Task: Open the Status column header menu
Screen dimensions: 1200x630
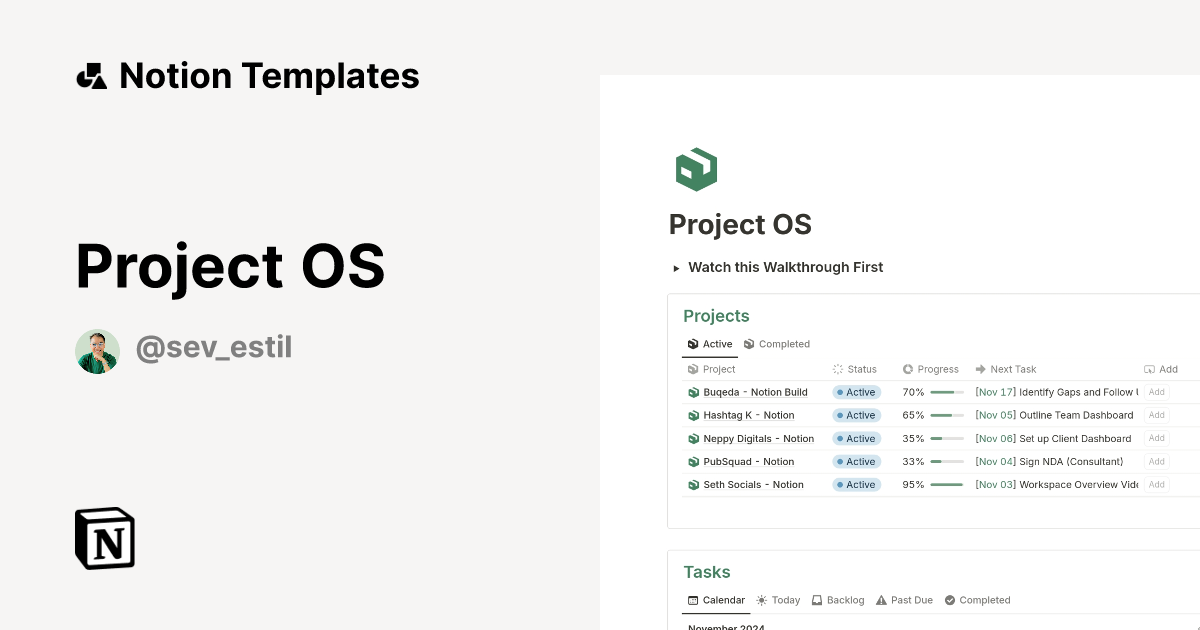Action: [855, 369]
